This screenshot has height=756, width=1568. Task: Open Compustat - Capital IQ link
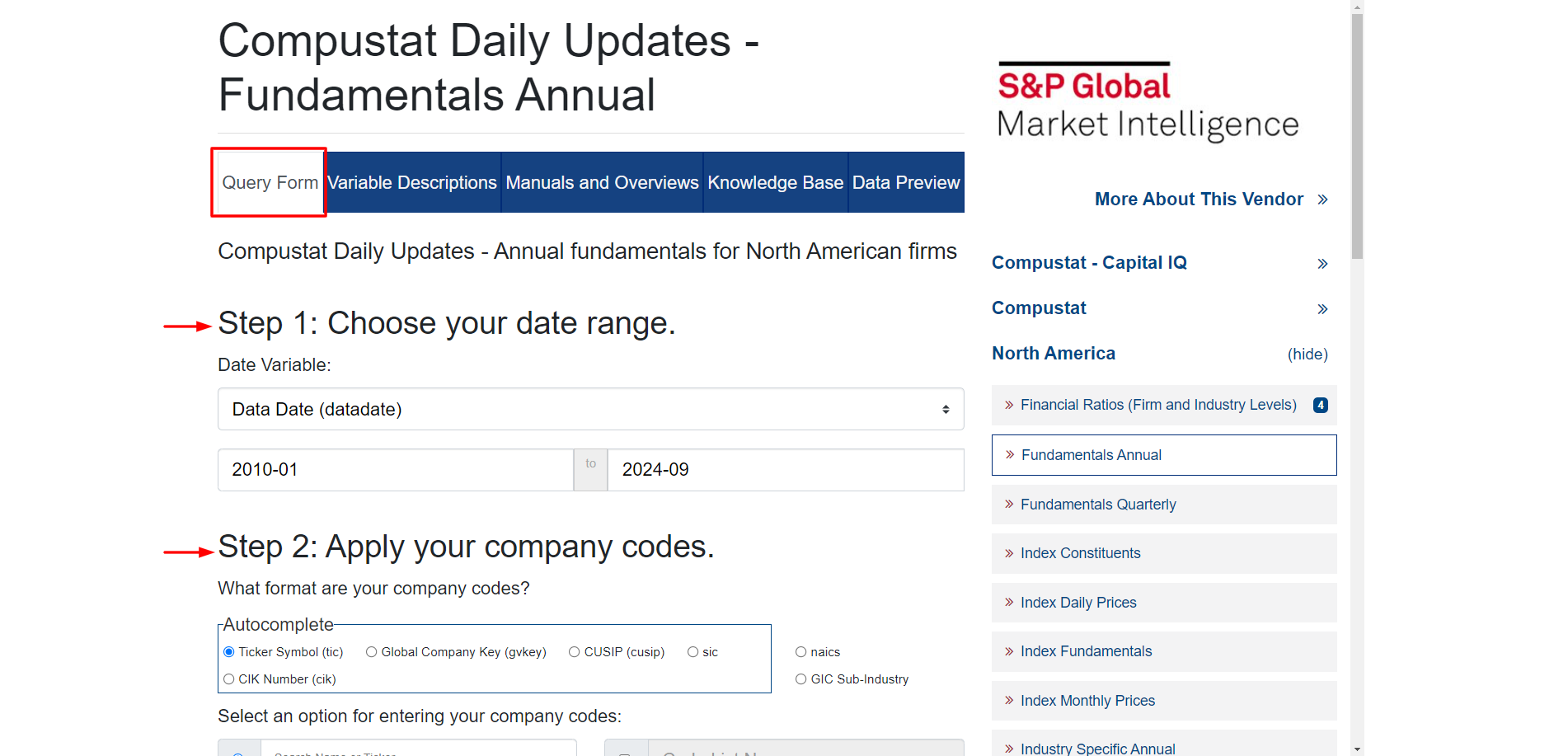click(1089, 263)
